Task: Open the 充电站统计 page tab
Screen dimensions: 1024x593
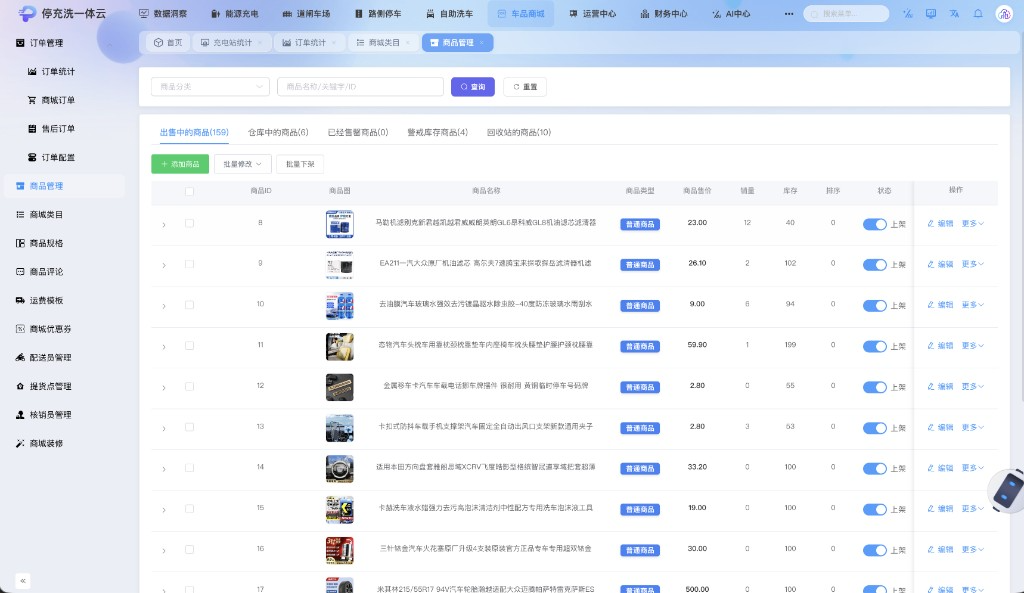Action: point(232,42)
